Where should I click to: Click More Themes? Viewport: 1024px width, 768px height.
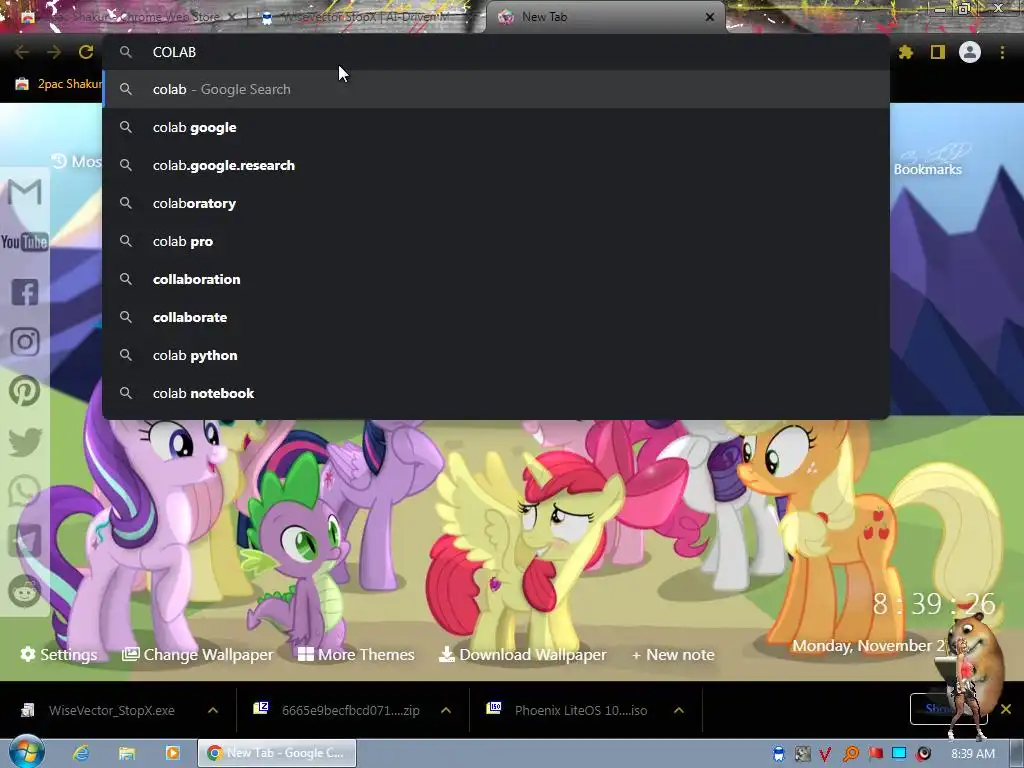click(x=356, y=654)
